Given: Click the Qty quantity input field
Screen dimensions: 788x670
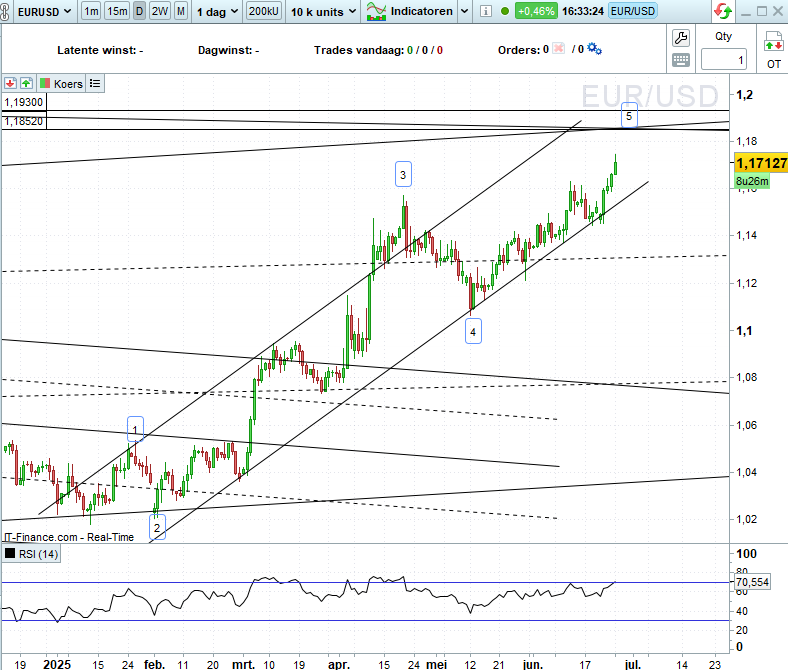Looking at the screenshot, I should click(724, 60).
